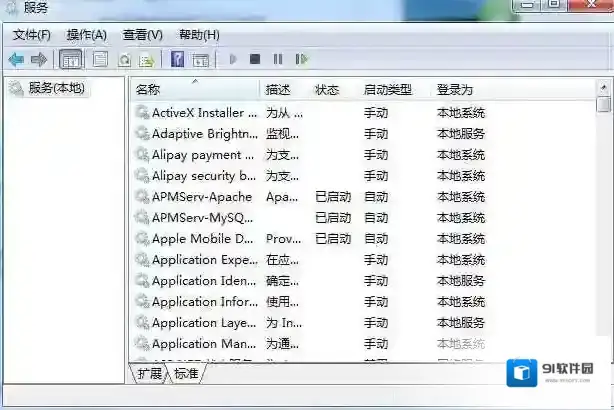614x410 pixels.
Task: Sort by the 启动类型 column header
Action: click(387, 89)
